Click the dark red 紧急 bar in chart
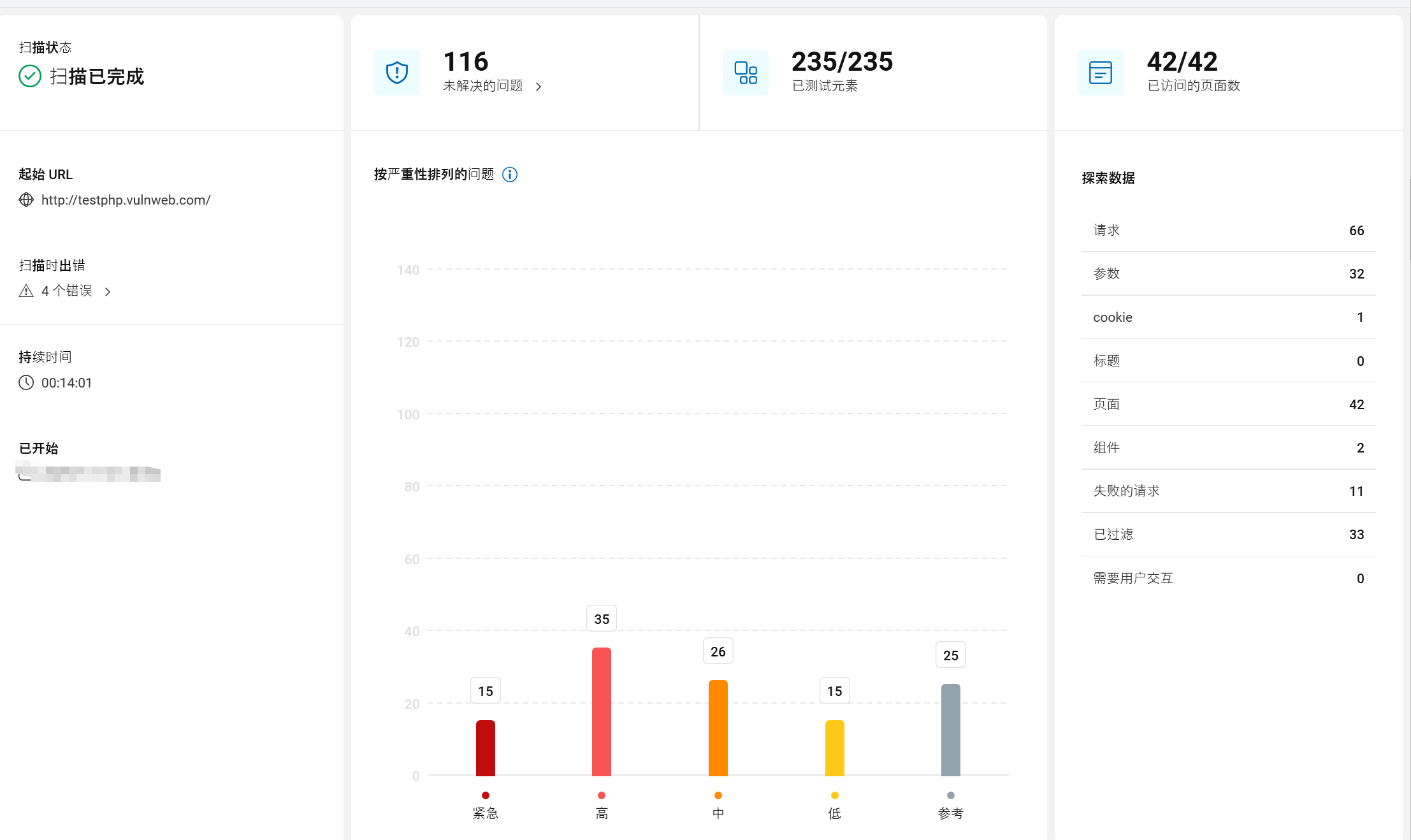Viewport: 1411px width, 840px height. pyautogui.click(x=486, y=748)
